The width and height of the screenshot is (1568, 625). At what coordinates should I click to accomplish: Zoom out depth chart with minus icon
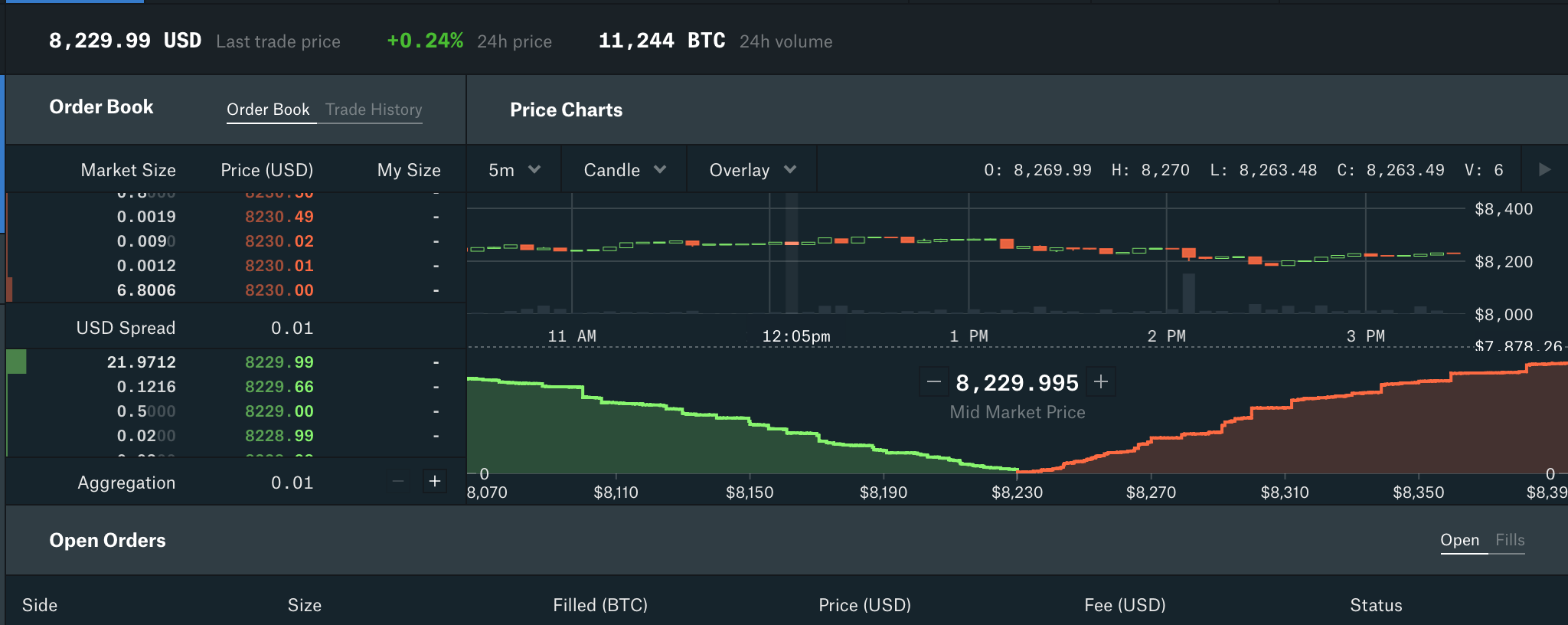933,381
